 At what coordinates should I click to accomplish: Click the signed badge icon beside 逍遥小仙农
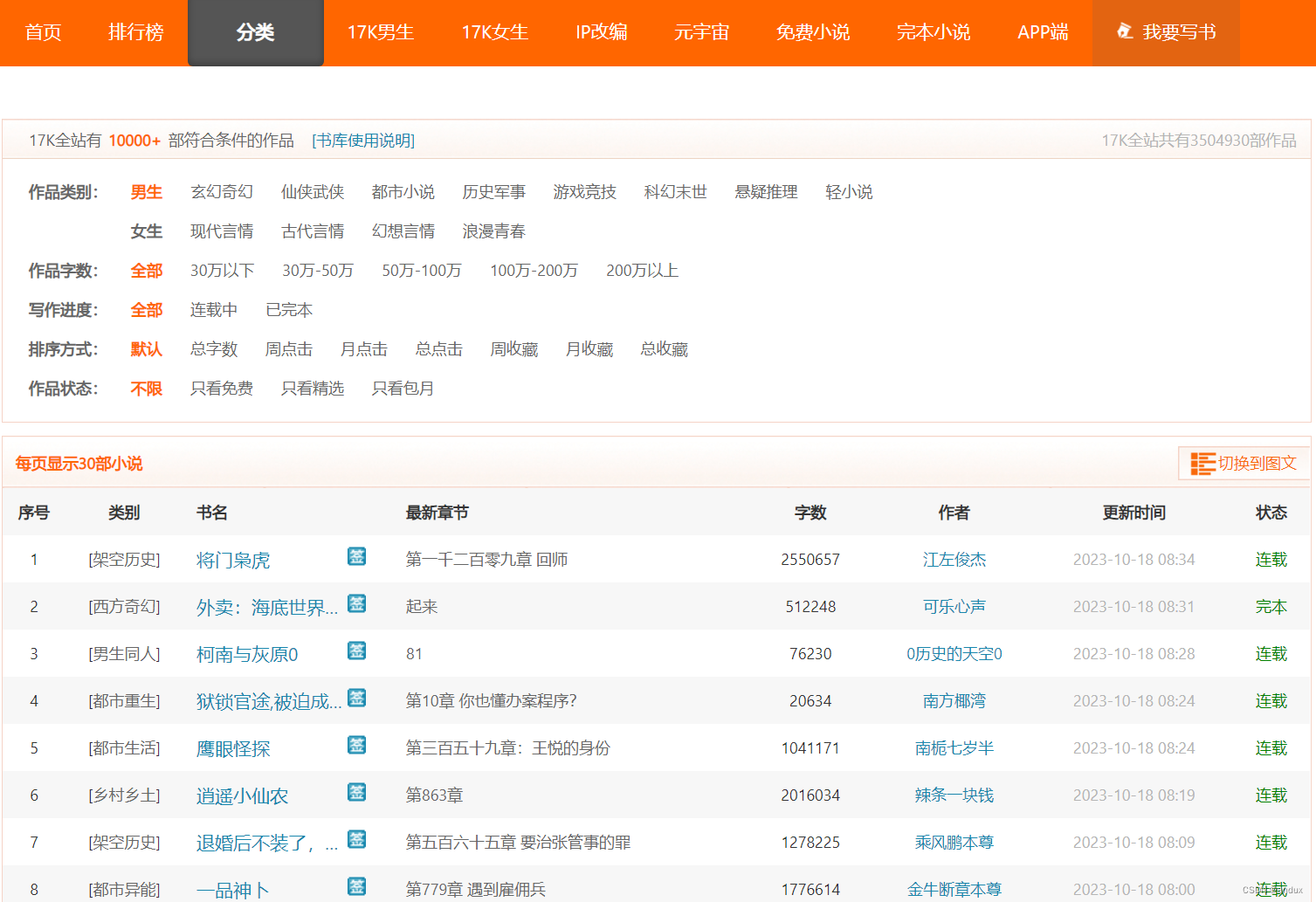(x=357, y=792)
